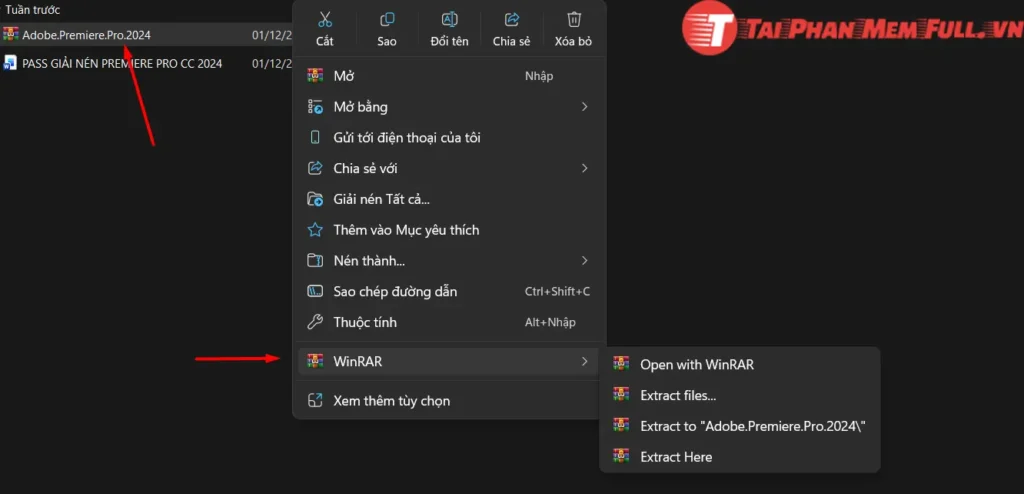
Task: Click the Open with WinRAR icon
Action: pyautogui.click(x=621, y=364)
